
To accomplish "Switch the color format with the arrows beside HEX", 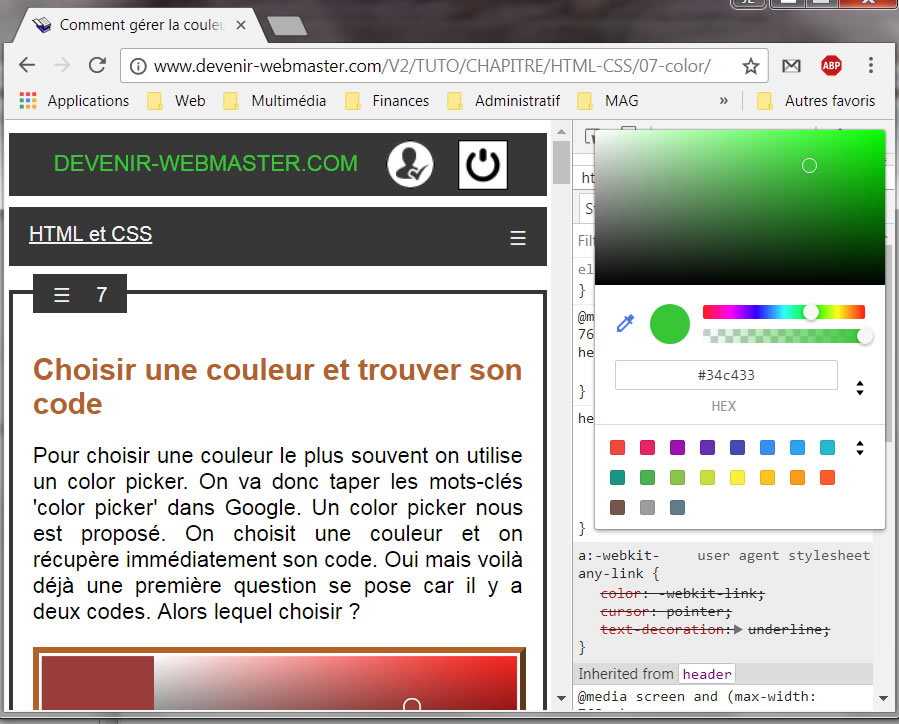I will 859,388.
